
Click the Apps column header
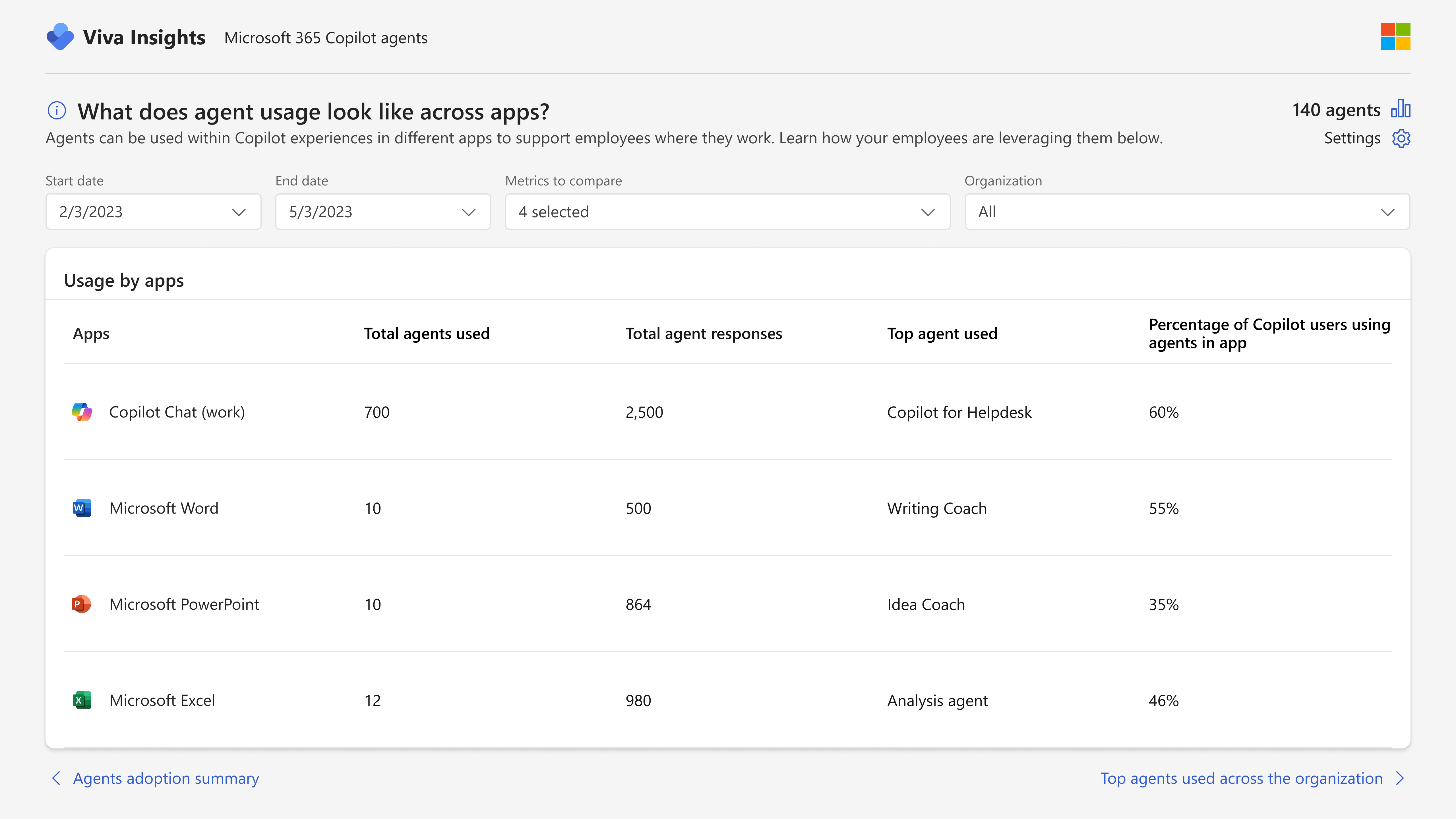(91, 334)
